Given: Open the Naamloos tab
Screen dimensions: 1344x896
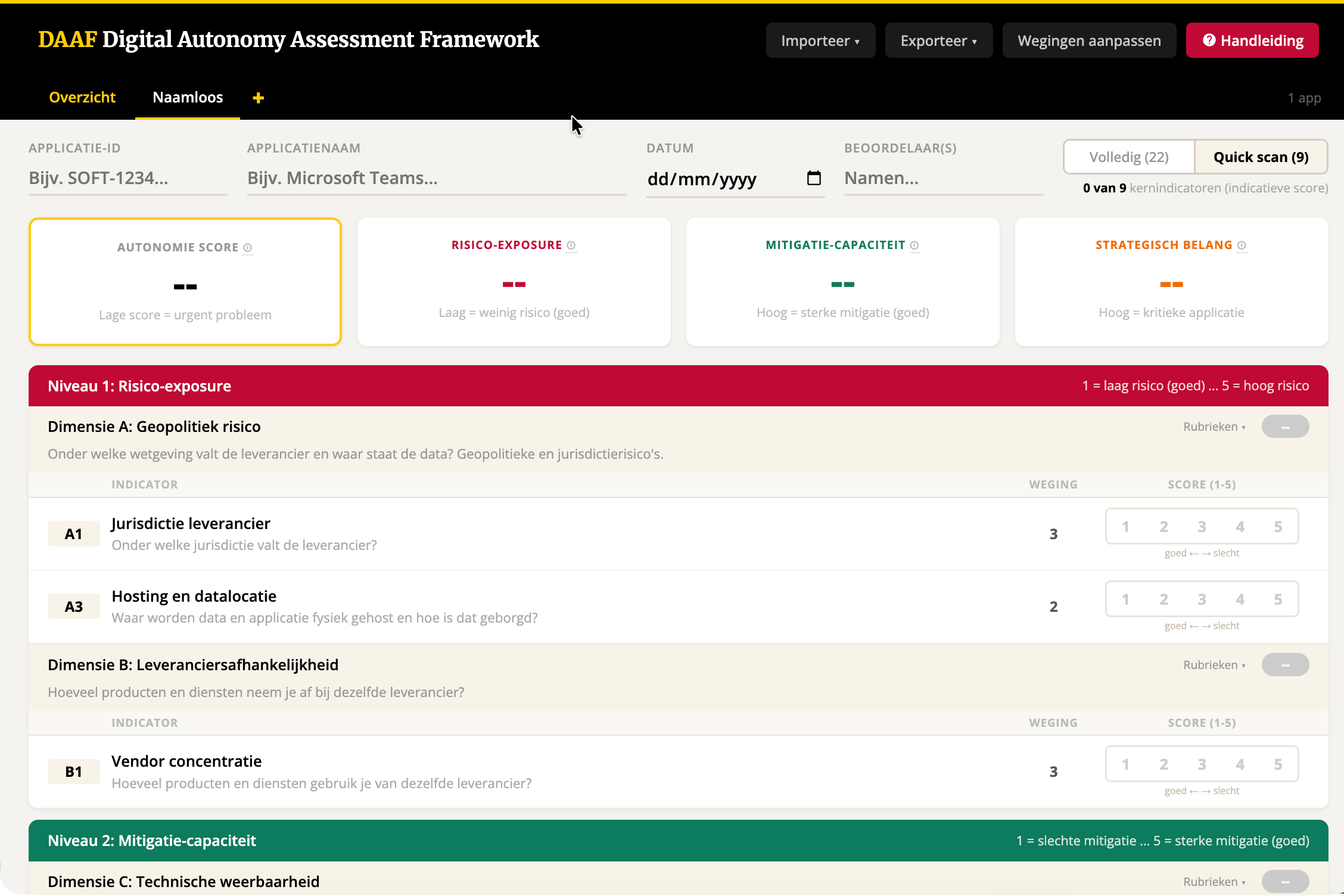Looking at the screenshot, I should tap(188, 98).
